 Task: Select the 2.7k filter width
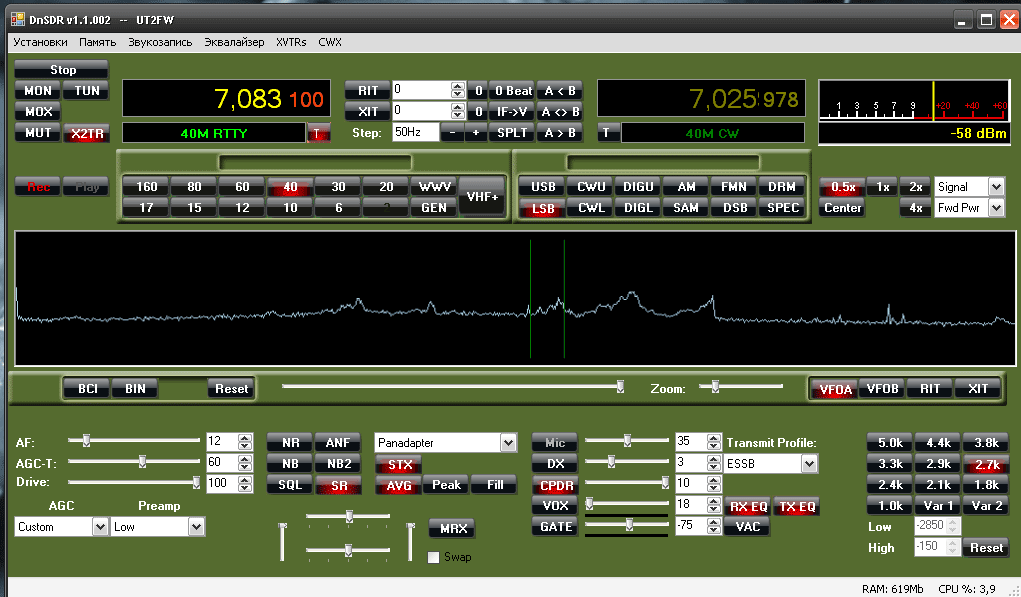click(x=986, y=464)
